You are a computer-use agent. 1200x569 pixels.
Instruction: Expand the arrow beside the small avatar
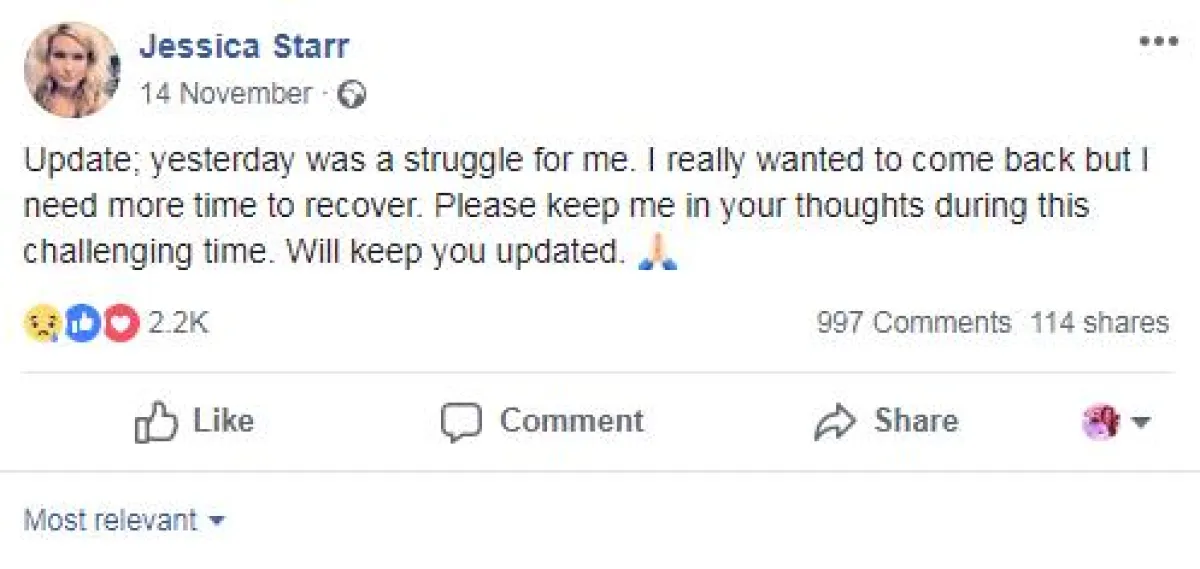tap(1140, 423)
